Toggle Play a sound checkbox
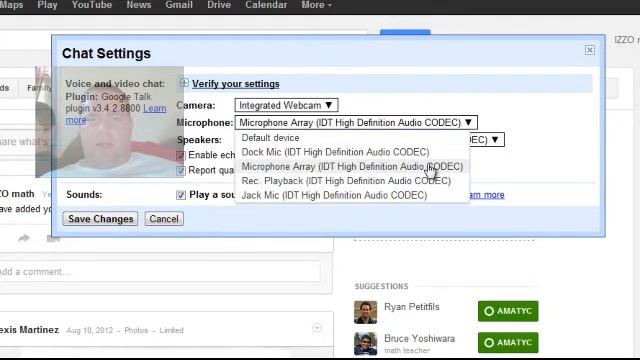640x360 pixels. 181,195
